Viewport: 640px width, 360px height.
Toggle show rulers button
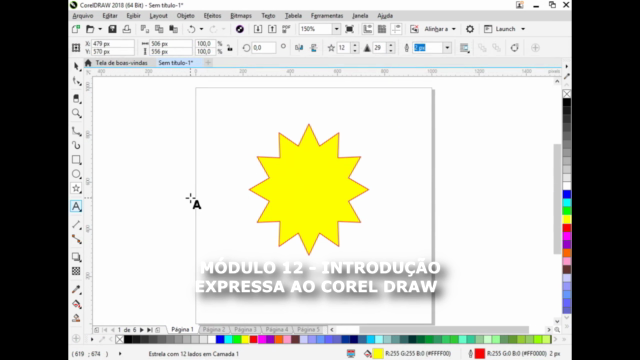[368, 29]
